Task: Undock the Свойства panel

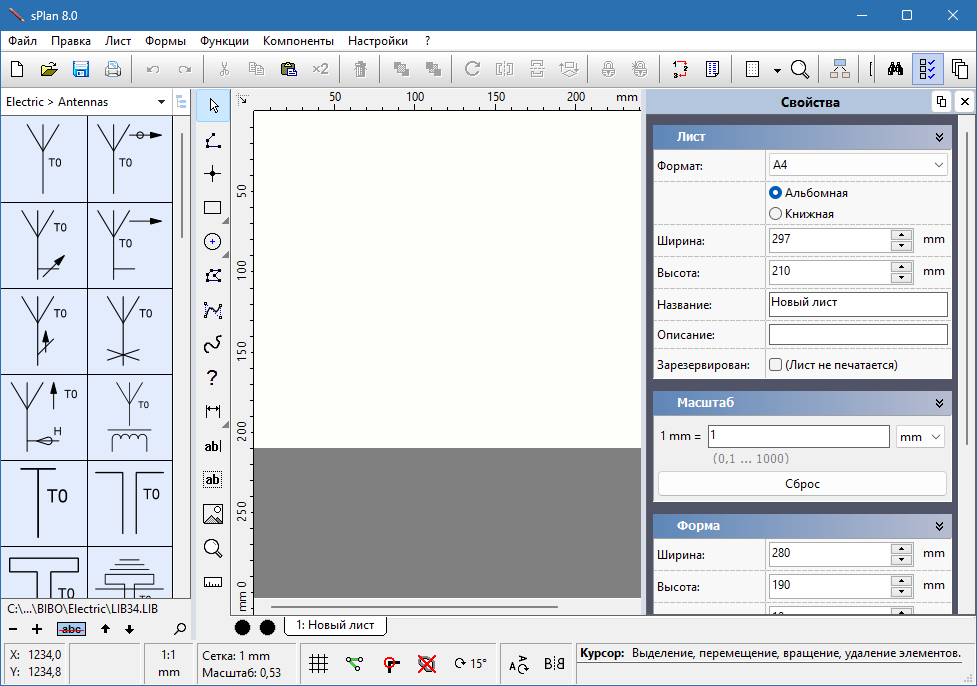Action: 941,102
